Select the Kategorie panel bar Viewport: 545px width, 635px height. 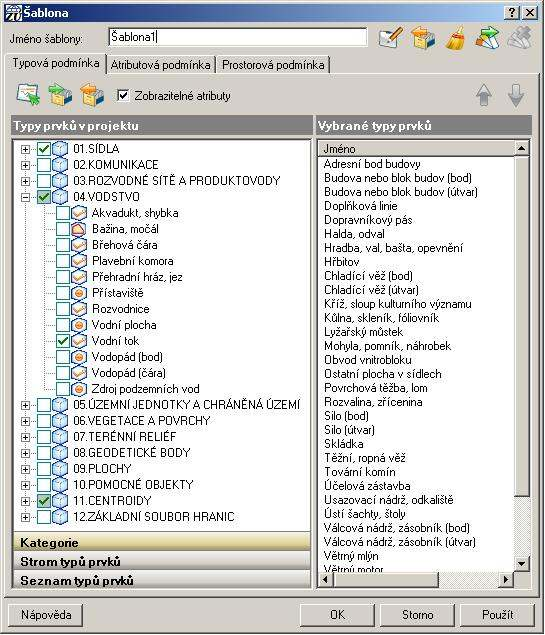click(162, 542)
